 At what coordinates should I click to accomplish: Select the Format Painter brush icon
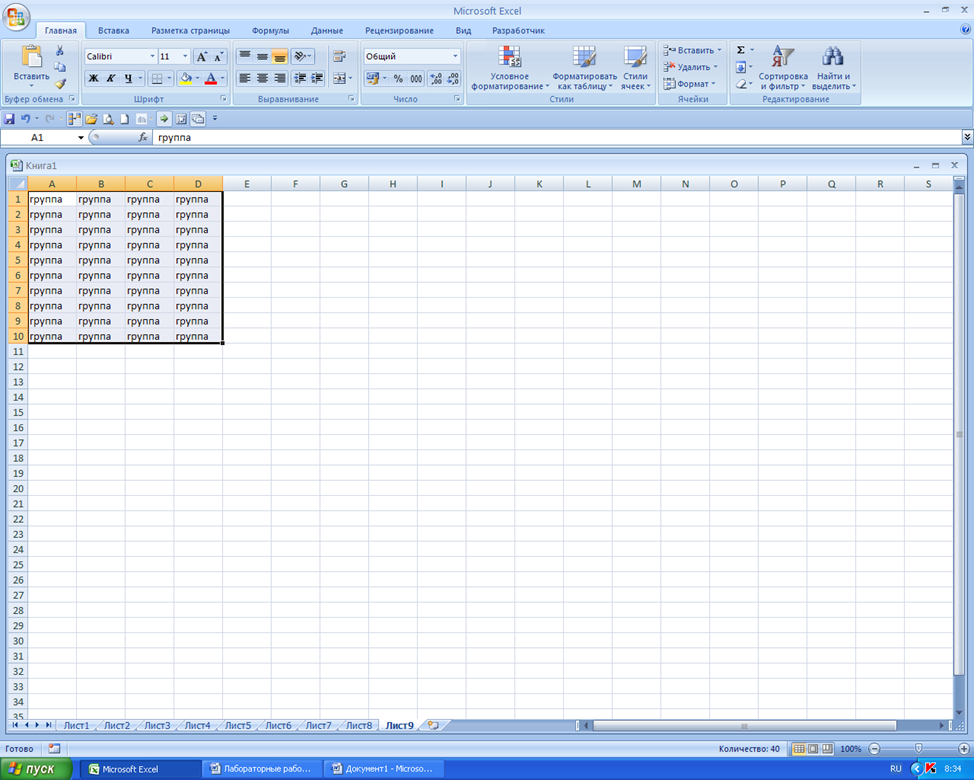tap(60, 83)
